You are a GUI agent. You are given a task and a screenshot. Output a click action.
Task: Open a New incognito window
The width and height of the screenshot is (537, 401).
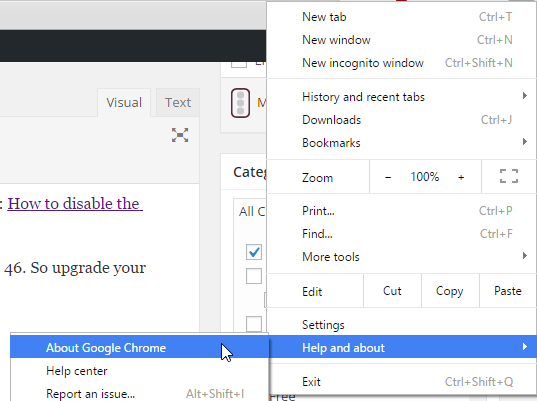pyautogui.click(x=401, y=63)
